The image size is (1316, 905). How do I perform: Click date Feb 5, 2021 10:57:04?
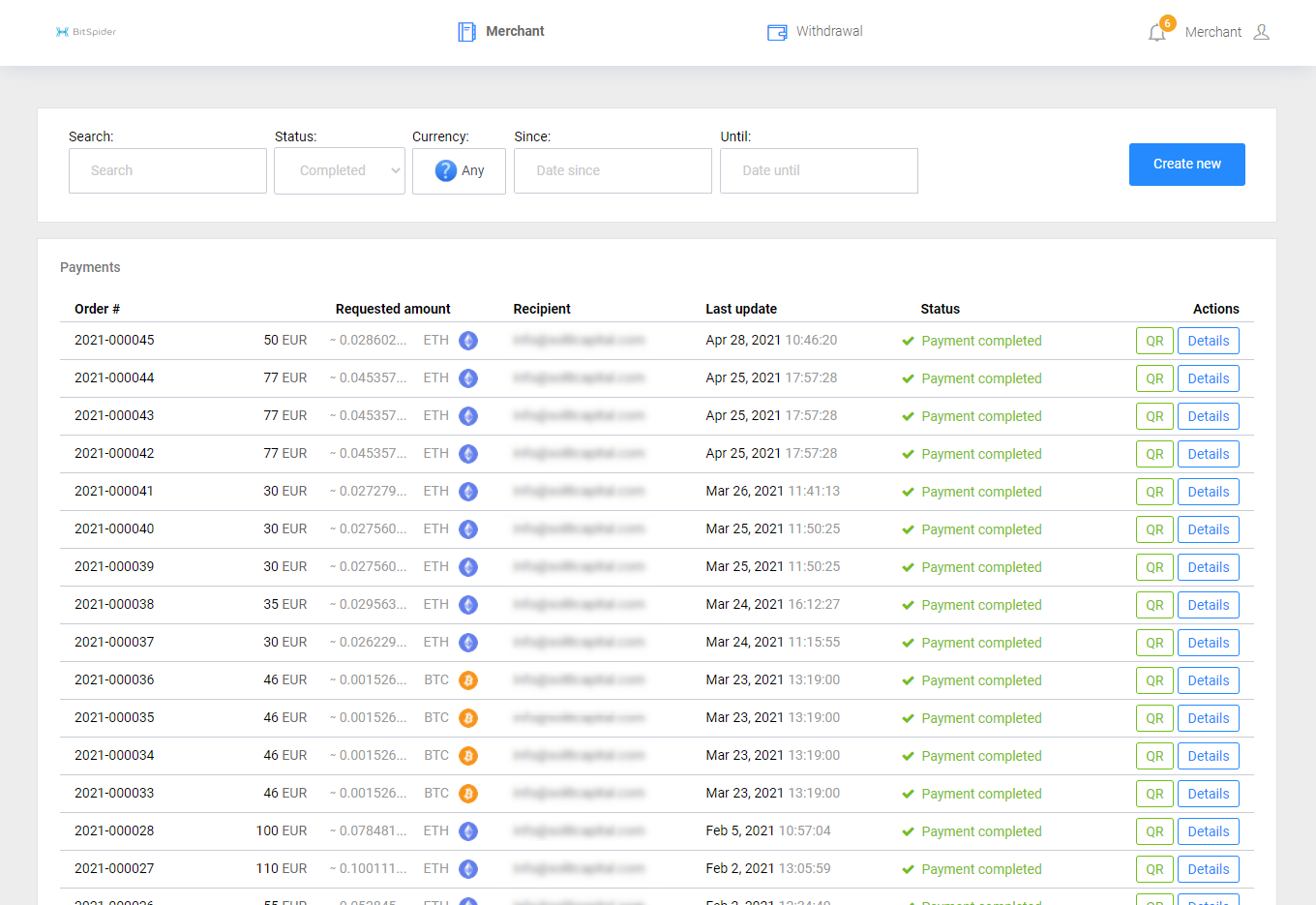(768, 830)
